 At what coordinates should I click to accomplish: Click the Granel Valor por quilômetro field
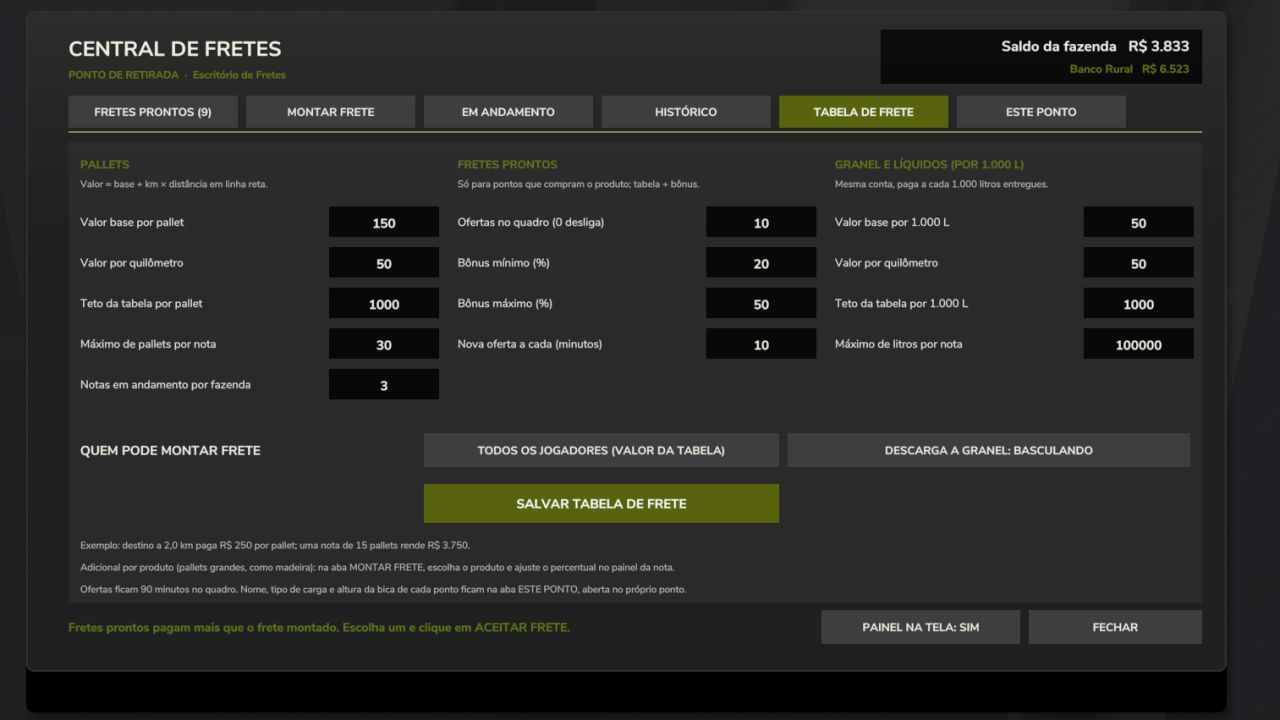click(1139, 263)
